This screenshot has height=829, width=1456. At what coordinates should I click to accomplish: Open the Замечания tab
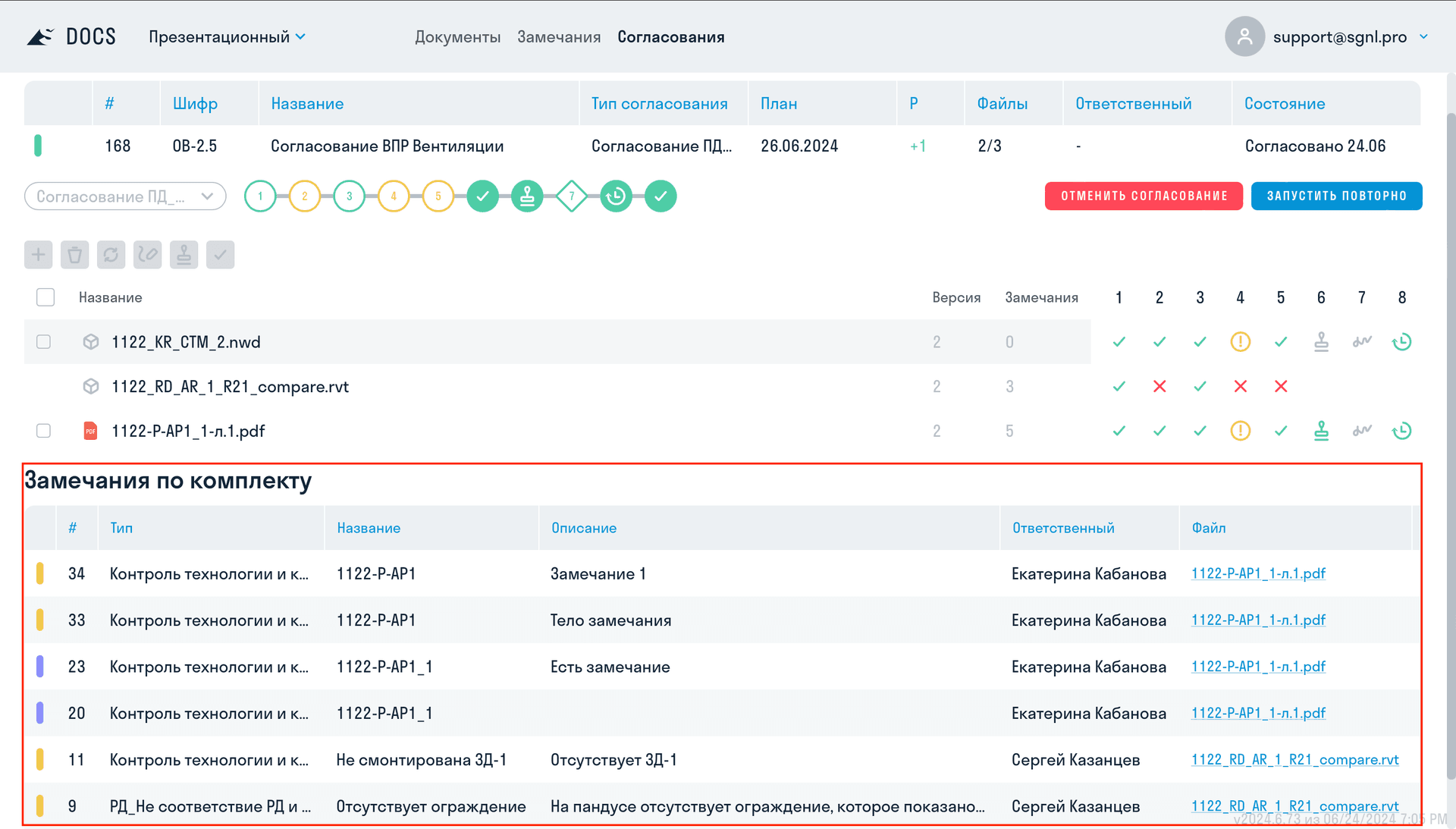(x=558, y=36)
